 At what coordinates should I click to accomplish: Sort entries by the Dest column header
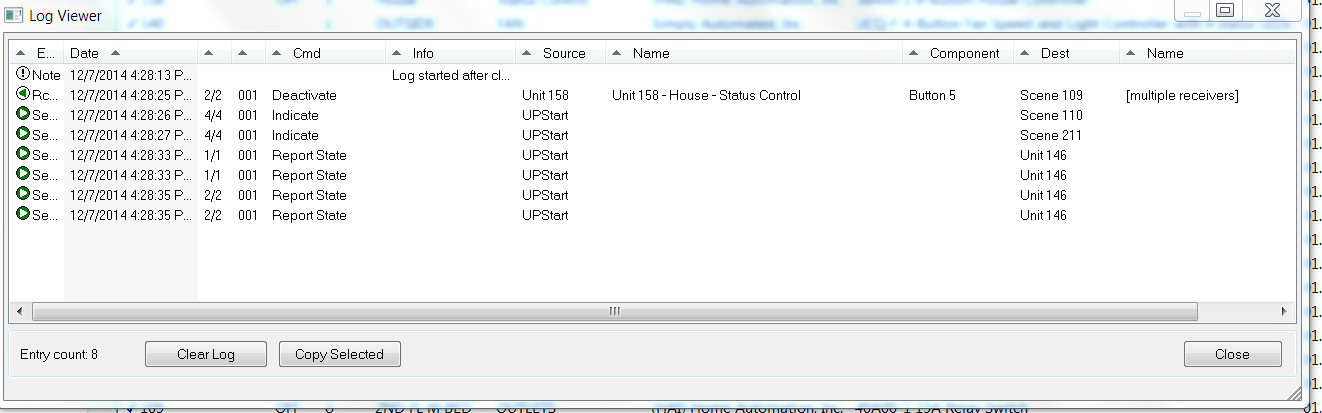[1054, 53]
